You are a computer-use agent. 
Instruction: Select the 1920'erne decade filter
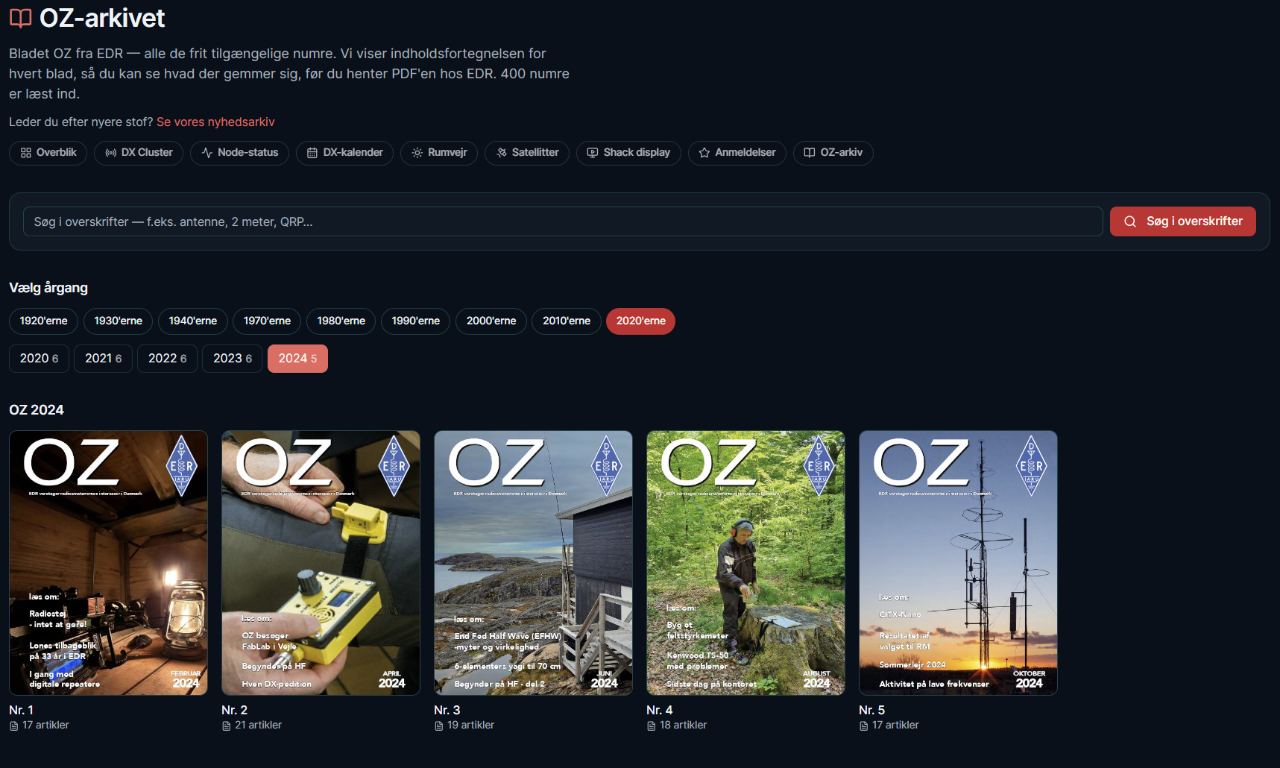[x=44, y=321]
